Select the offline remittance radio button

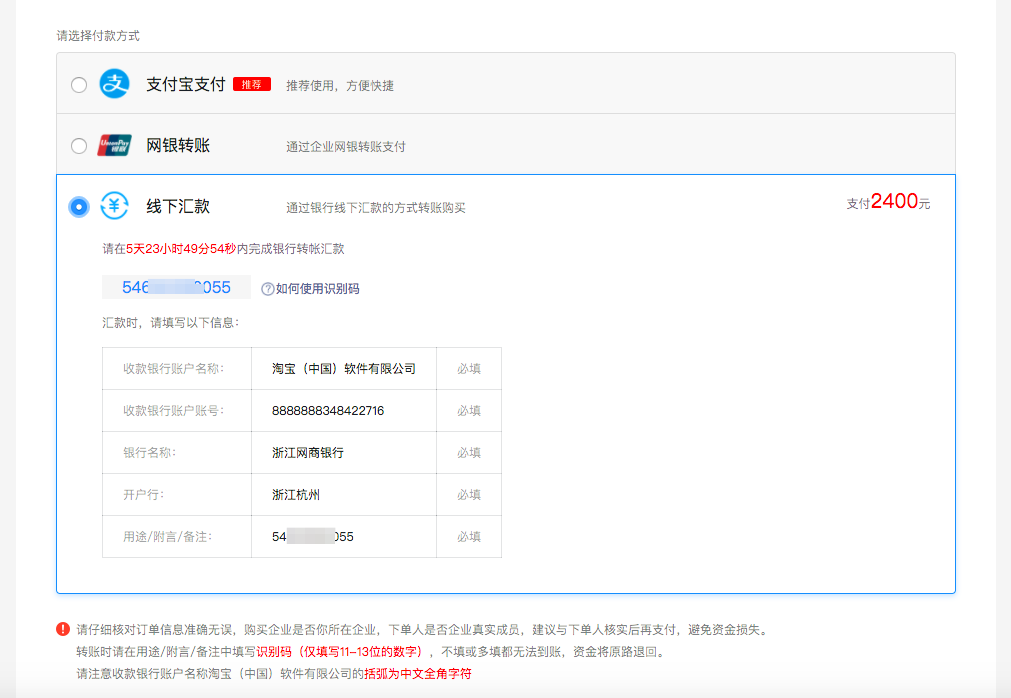(79, 207)
